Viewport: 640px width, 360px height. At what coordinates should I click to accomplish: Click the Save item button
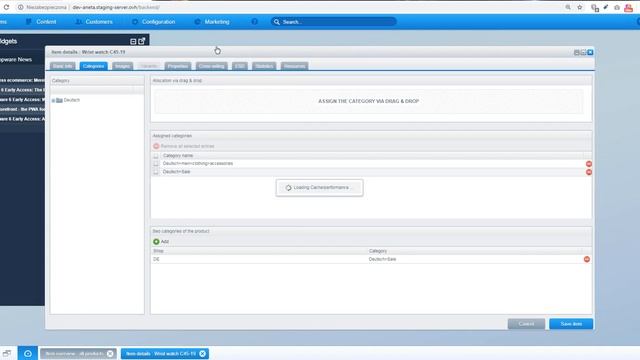571,324
